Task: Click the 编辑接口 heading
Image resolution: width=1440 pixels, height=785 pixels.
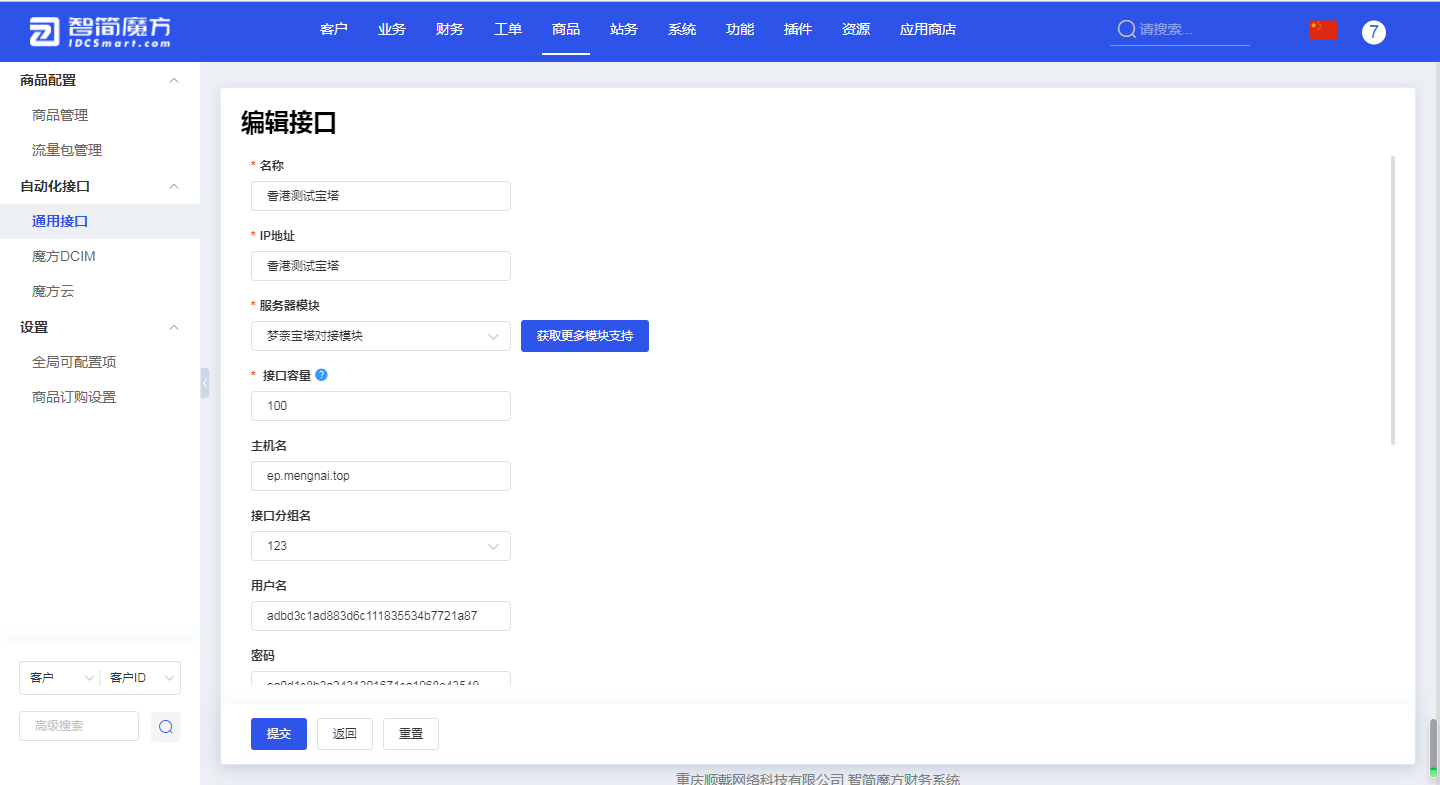Action: [x=289, y=123]
